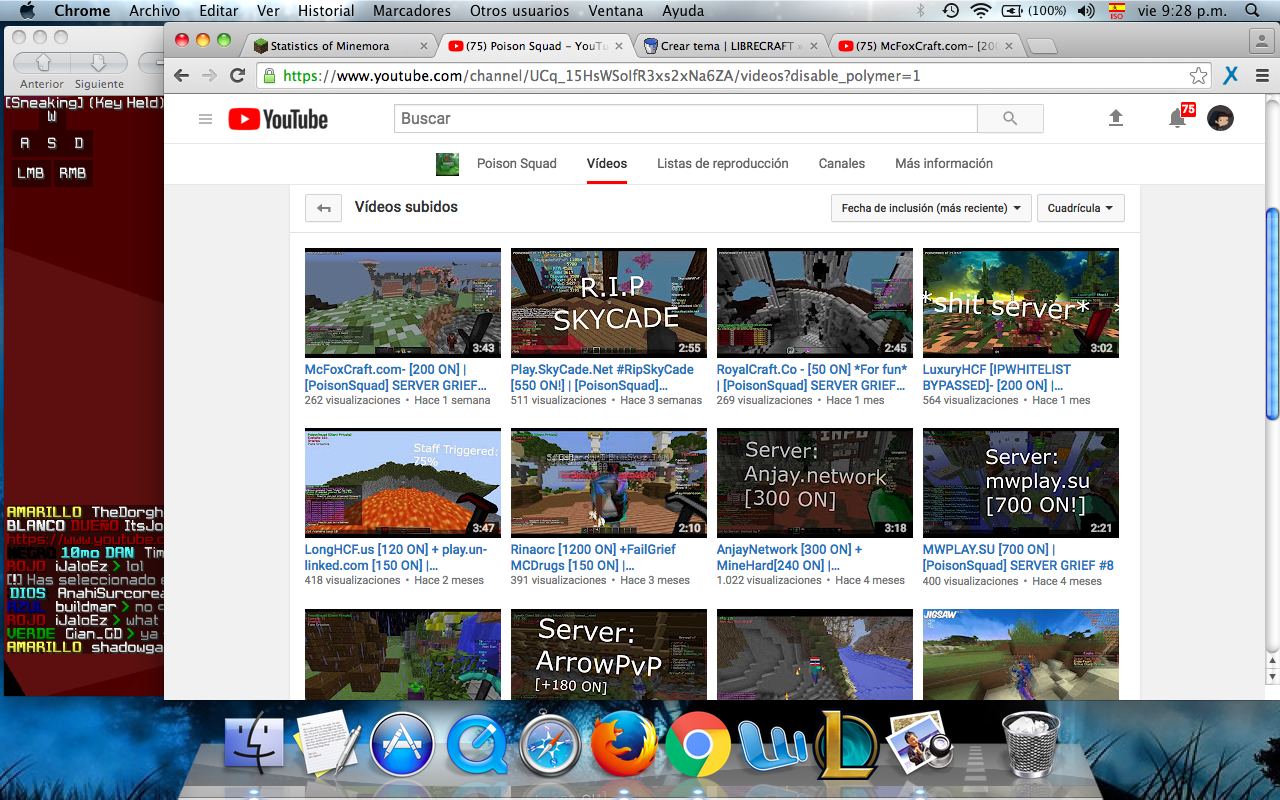Open the Trash in the Dock
Screen dimensions: 1280x800
tap(1030, 744)
